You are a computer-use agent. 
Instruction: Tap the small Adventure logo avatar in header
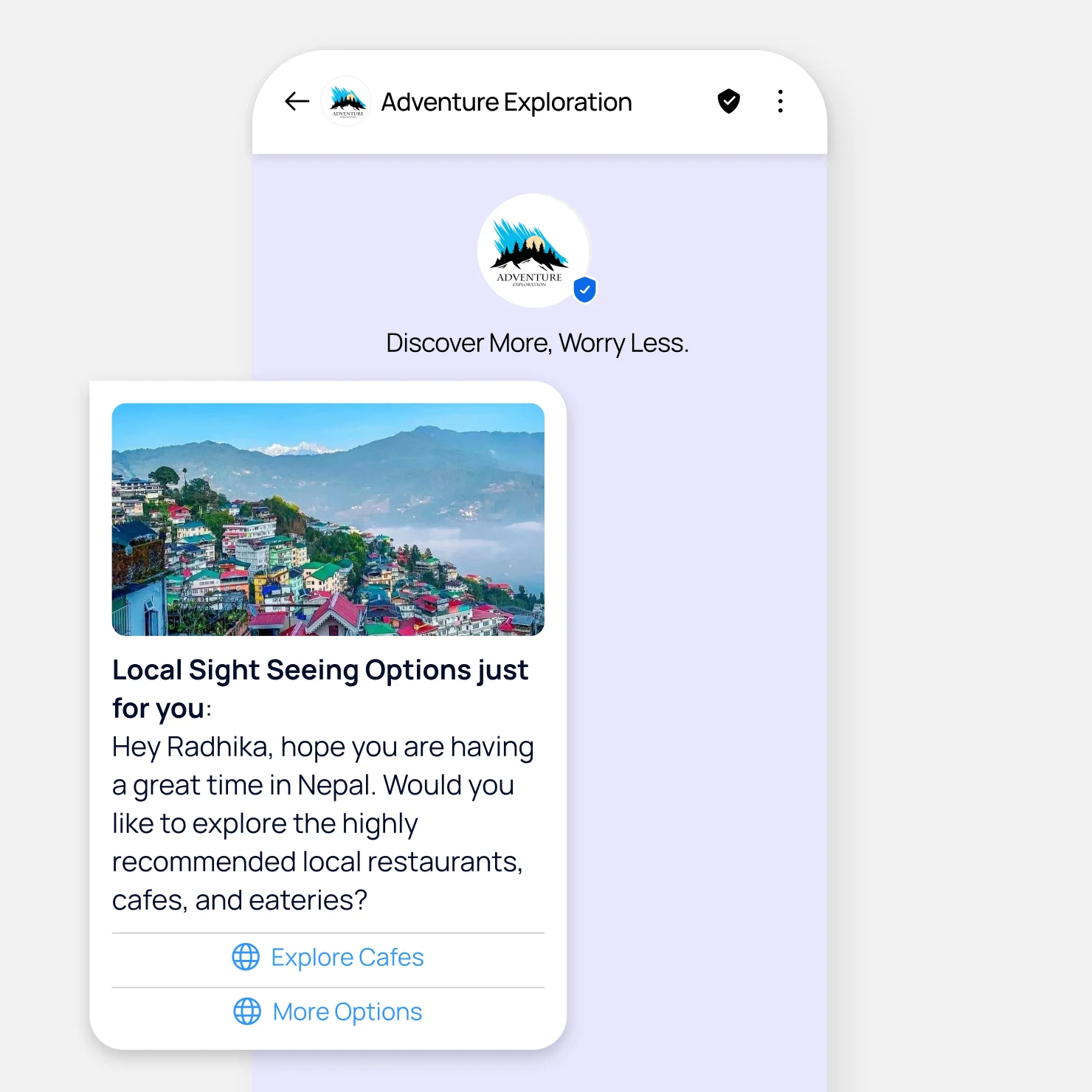click(x=347, y=101)
